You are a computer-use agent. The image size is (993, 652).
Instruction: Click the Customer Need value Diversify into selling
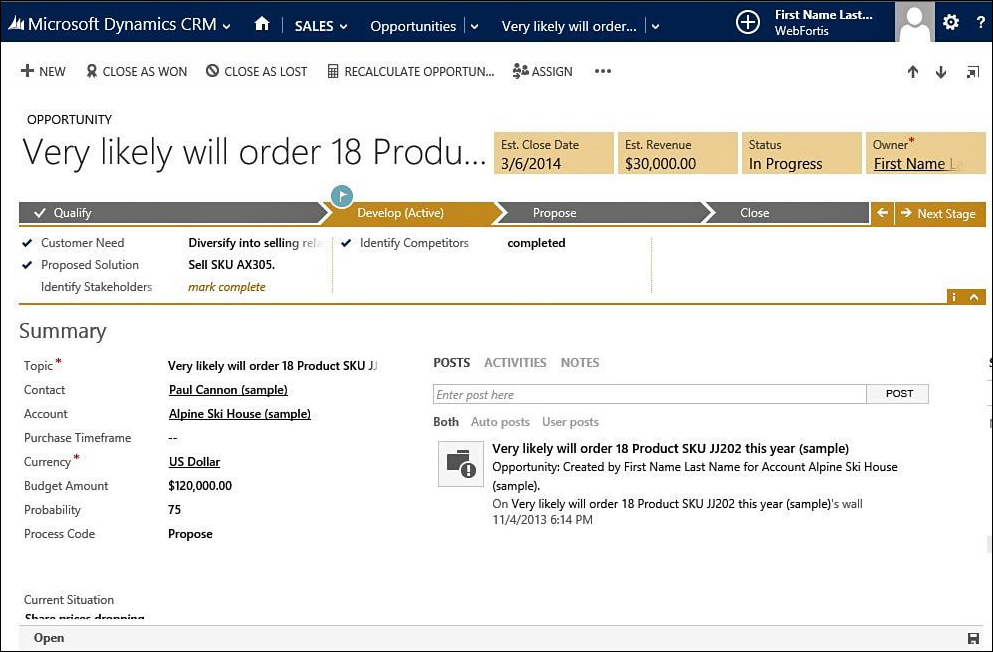256,243
